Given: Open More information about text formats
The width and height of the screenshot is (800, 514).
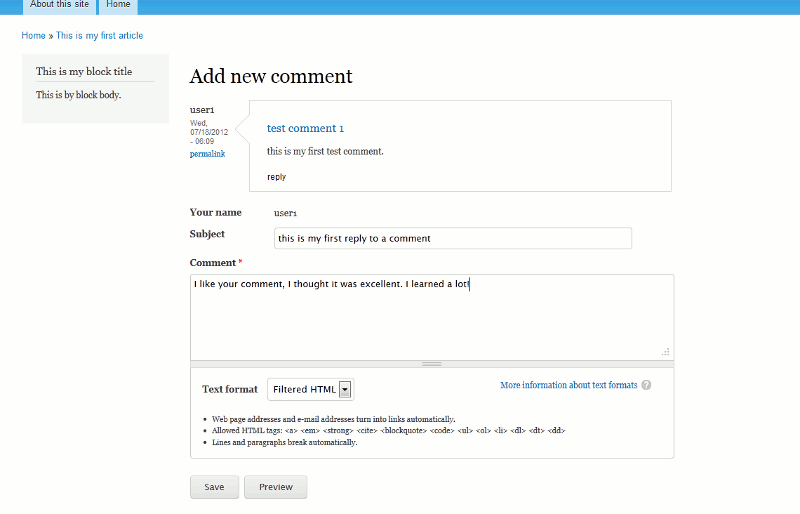Looking at the screenshot, I should 568,385.
